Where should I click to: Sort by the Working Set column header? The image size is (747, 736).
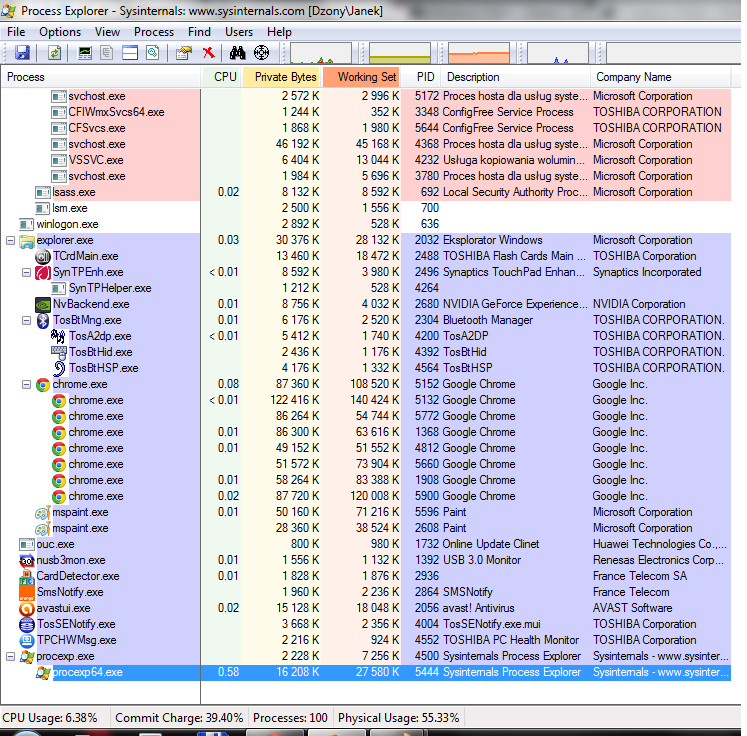[x=361, y=77]
